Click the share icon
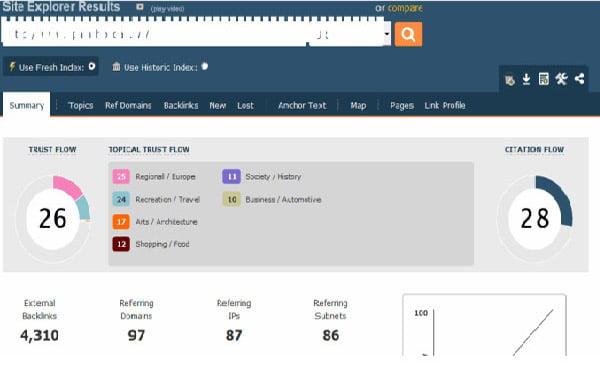The height and width of the screenshot is (380, 600). tap(579, 79)
